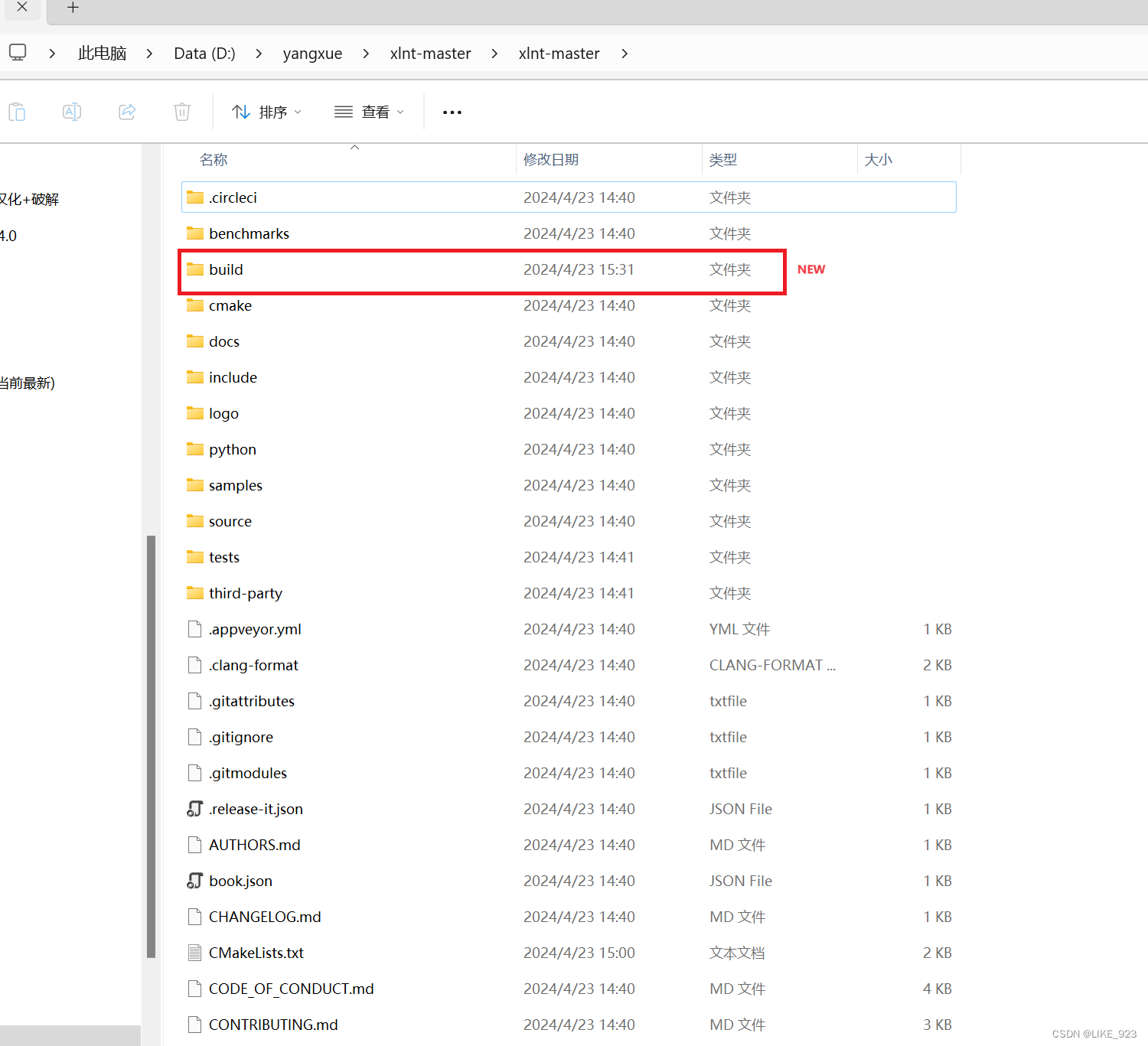This screenshot has height=1046, width=1148.
Task: Sort by 类型 column header
Action: 723,160
